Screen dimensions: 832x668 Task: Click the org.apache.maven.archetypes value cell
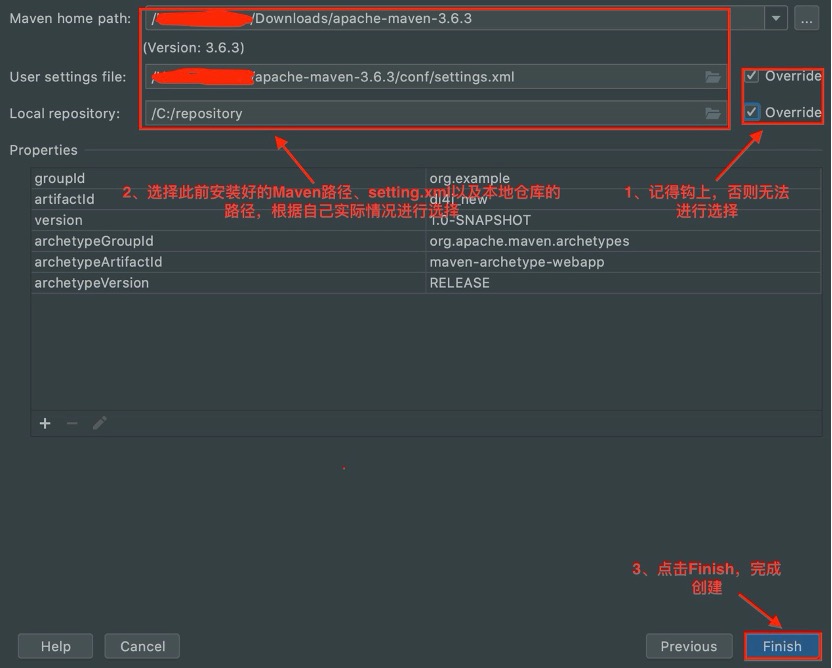tap(623, 241)
